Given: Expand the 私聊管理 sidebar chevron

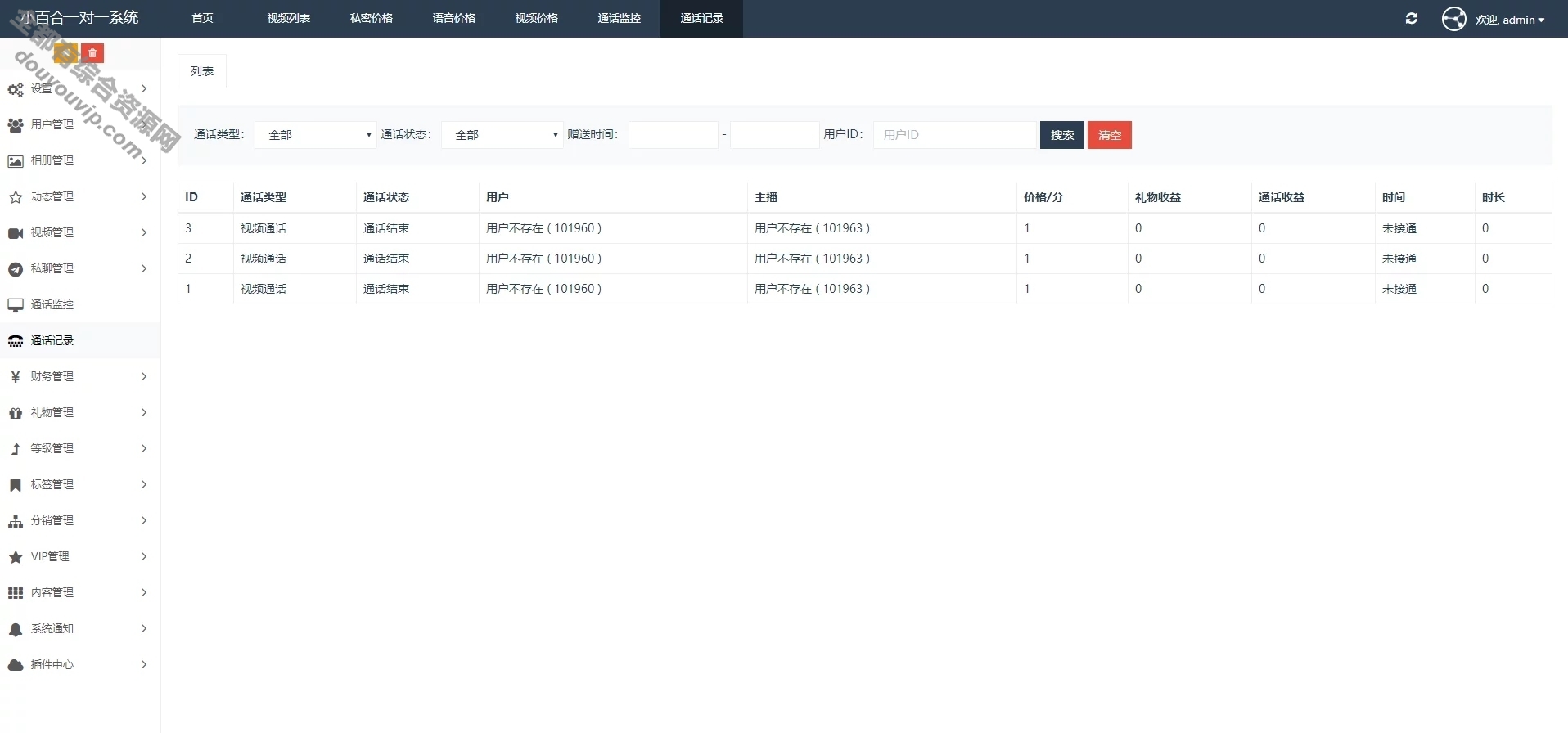Looking at the screenshot, I should [x=144, y=268].
